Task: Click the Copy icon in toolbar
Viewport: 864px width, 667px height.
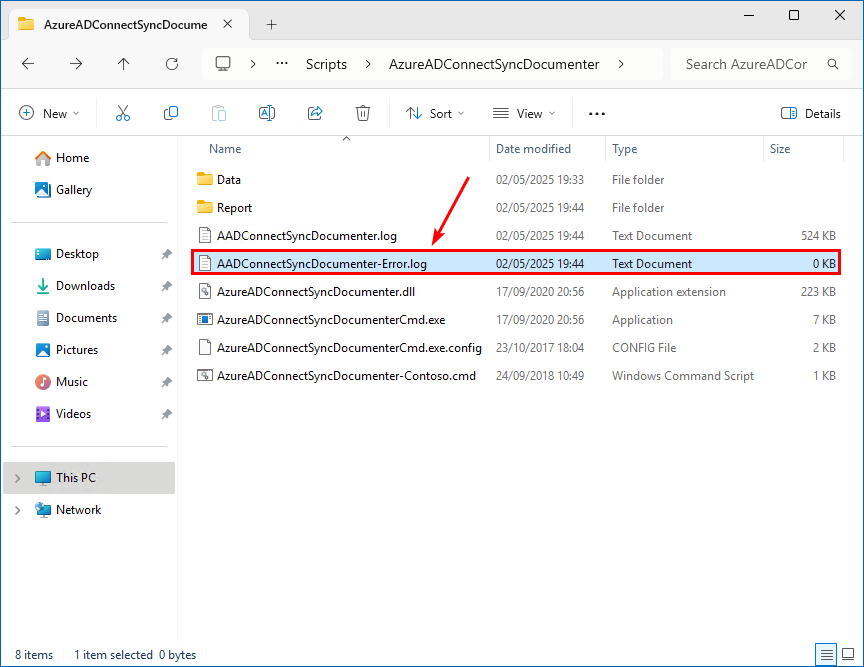Action: point(171,114)
